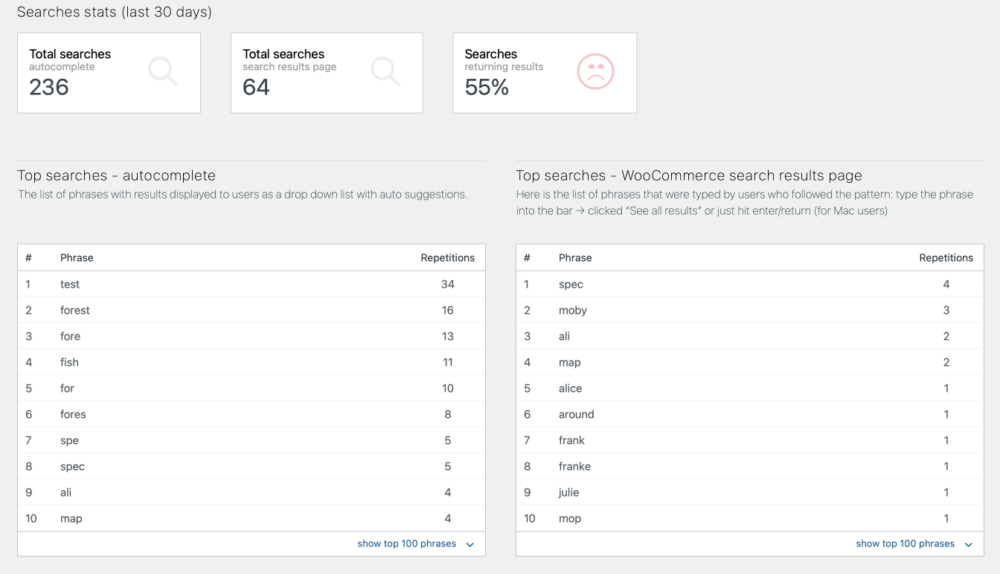Viewport: 1000px width, 574px height.
Task: Select the 'julie' phrase in results page table
Action: (569, 492)
